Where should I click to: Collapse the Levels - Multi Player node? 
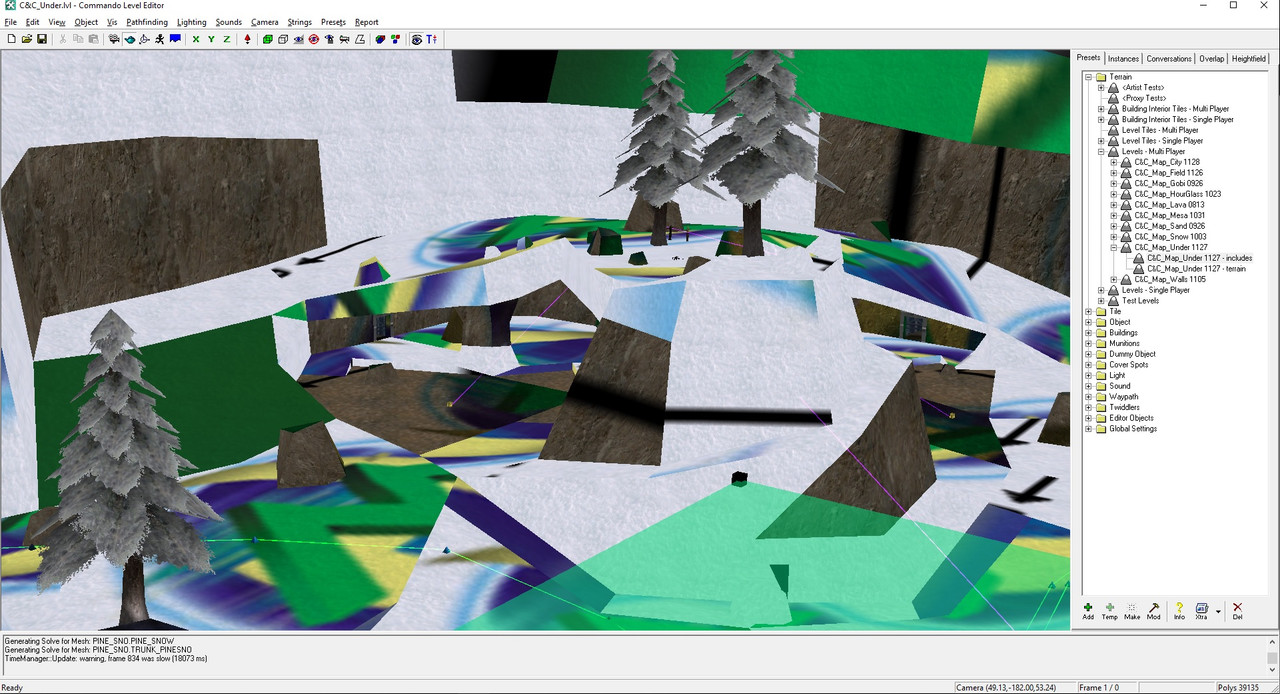pyautogui.click(x=1101, y=152)
